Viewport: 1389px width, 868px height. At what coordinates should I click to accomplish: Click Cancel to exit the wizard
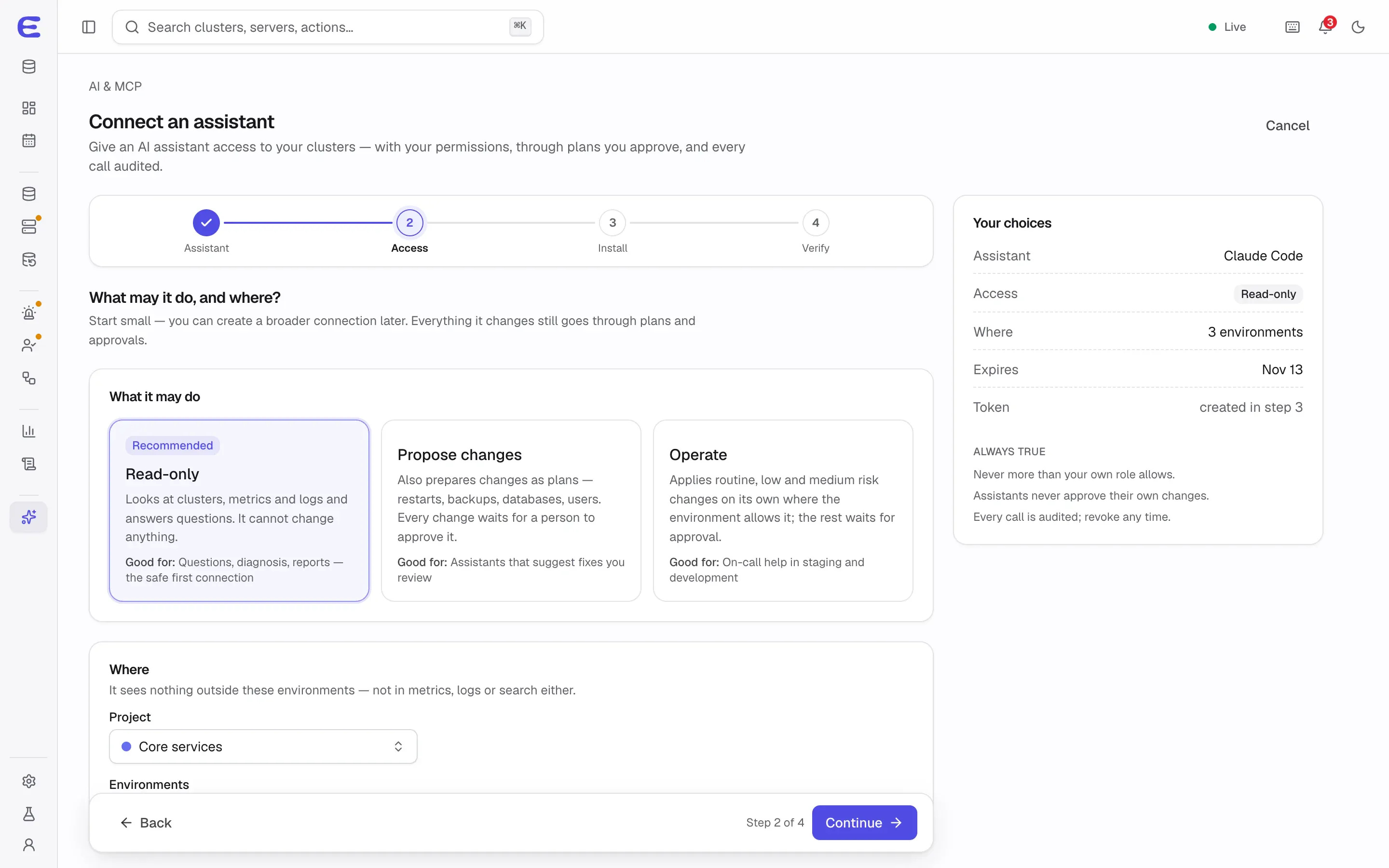[x=1287, y=126]
